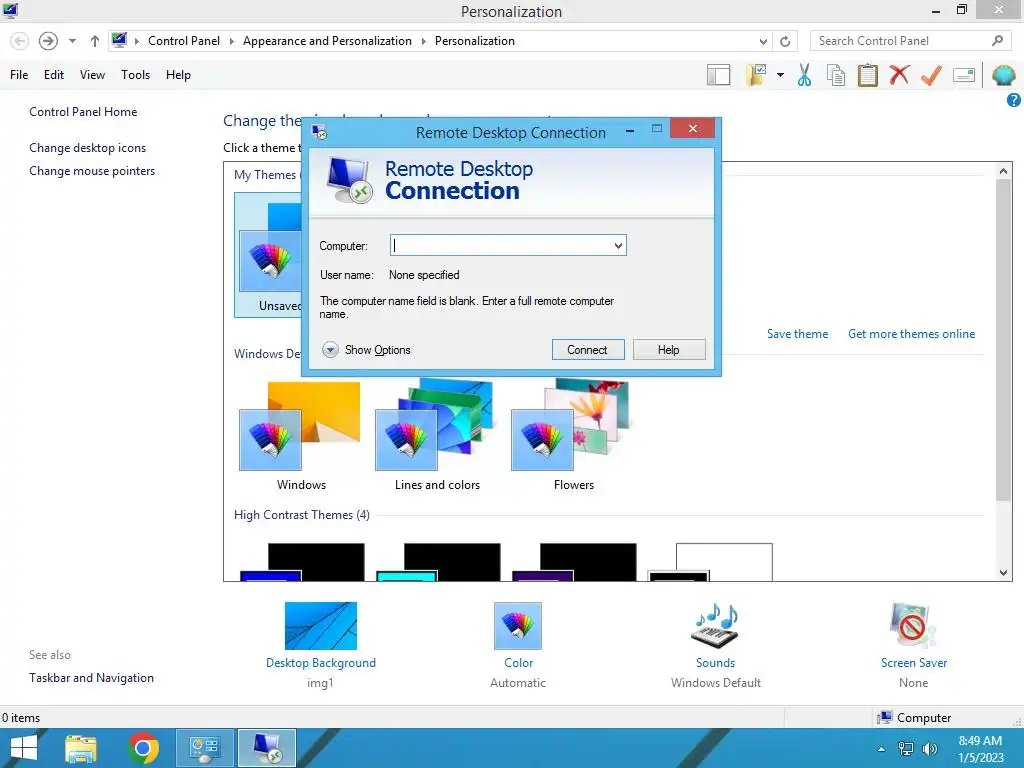The width and height of the screenshot is (1024, 768).
Task: Open the Computer combo box dropdown arrow
Action: tap(618, 246)
